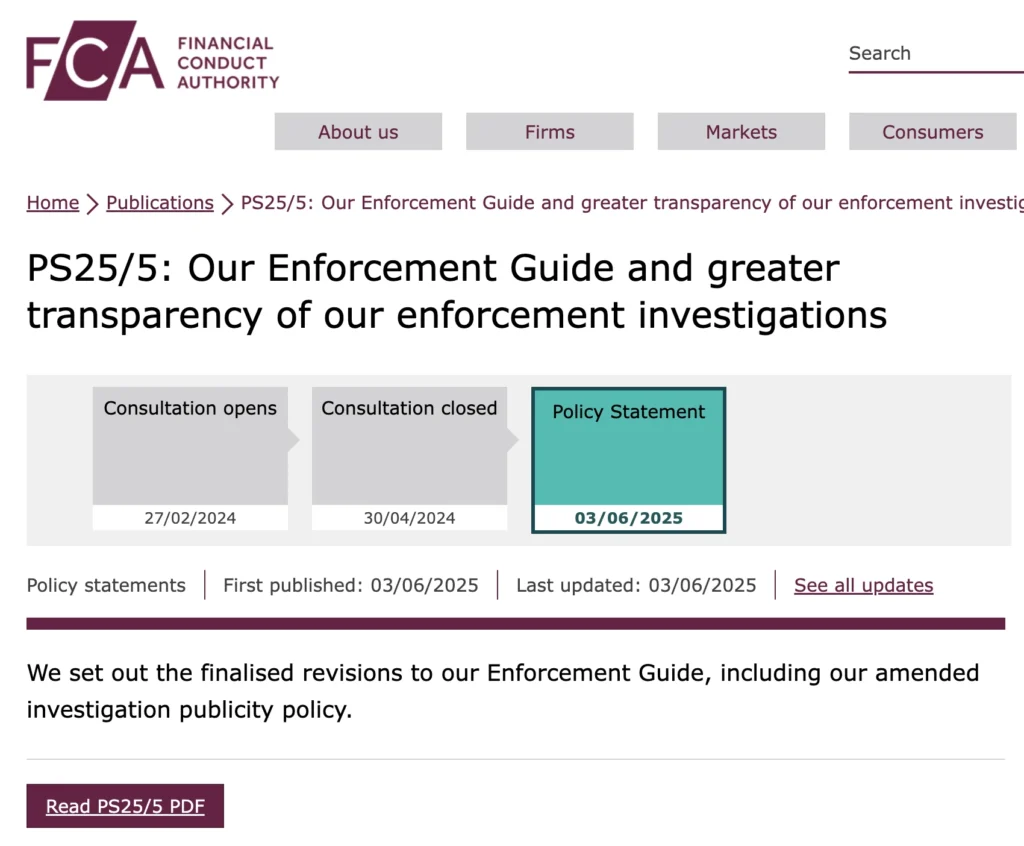Open the Markets menu
The width and height of the screenshot is (1024, 846).
(x=741, y=131)
